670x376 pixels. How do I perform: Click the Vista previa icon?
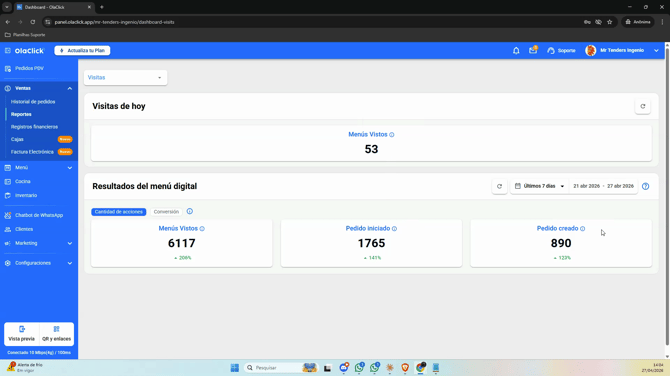tap(22, 329)
